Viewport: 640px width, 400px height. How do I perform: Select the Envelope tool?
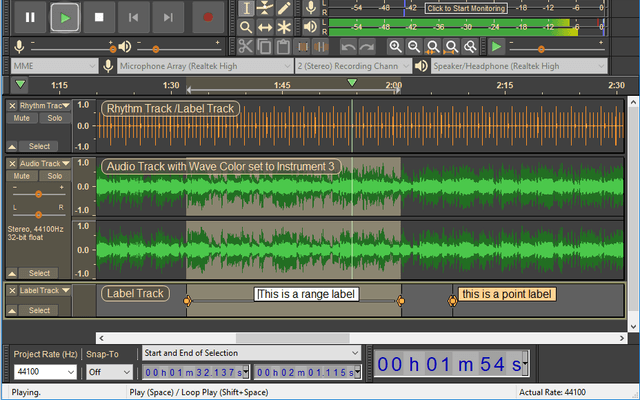click(265, 8)
